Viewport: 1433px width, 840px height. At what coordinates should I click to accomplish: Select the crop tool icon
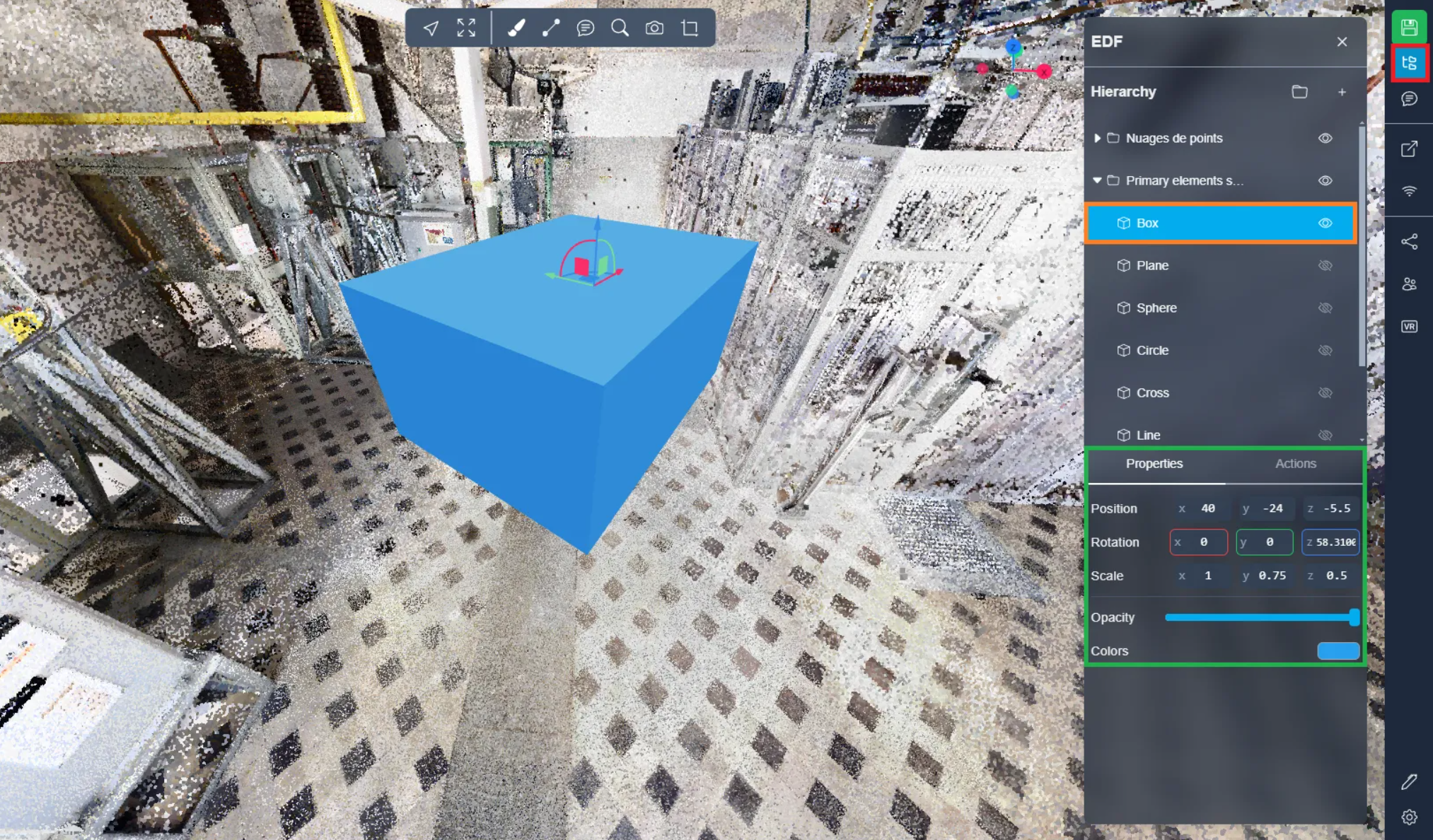(x=690, y=28)
